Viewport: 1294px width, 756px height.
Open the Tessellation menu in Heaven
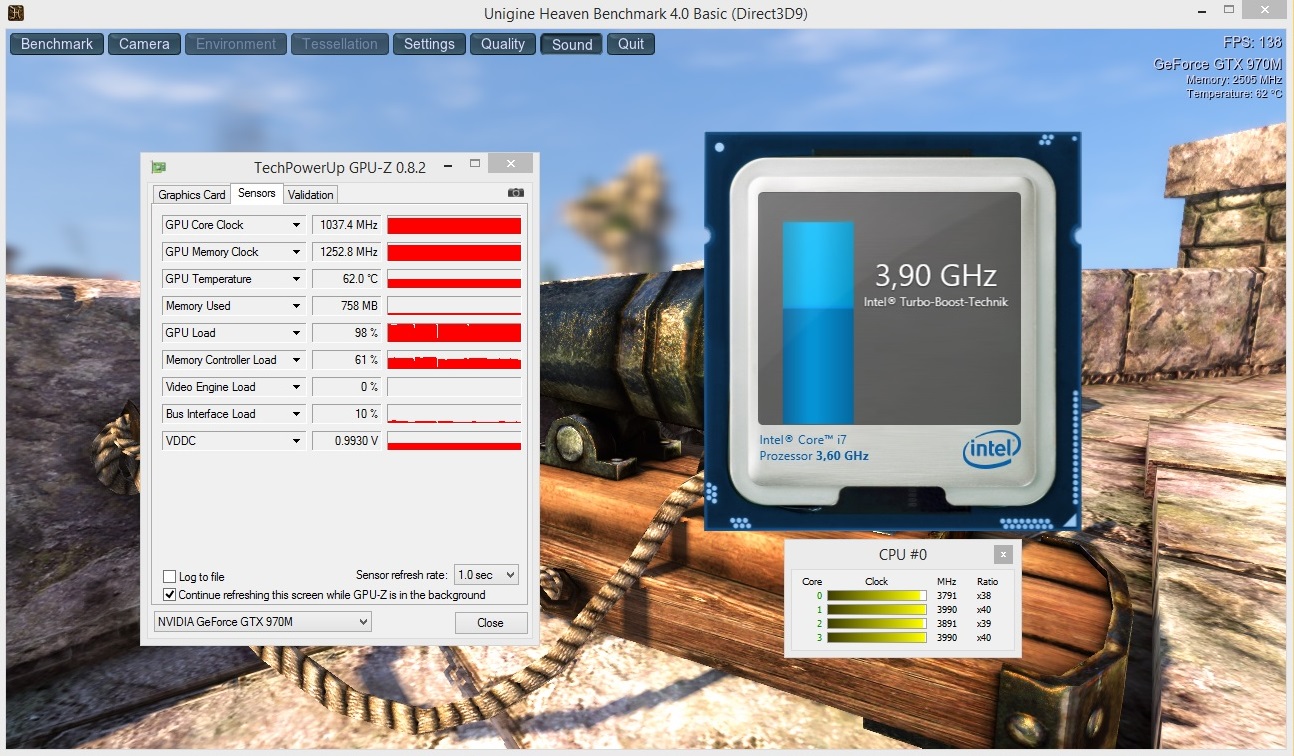point(340,44)
